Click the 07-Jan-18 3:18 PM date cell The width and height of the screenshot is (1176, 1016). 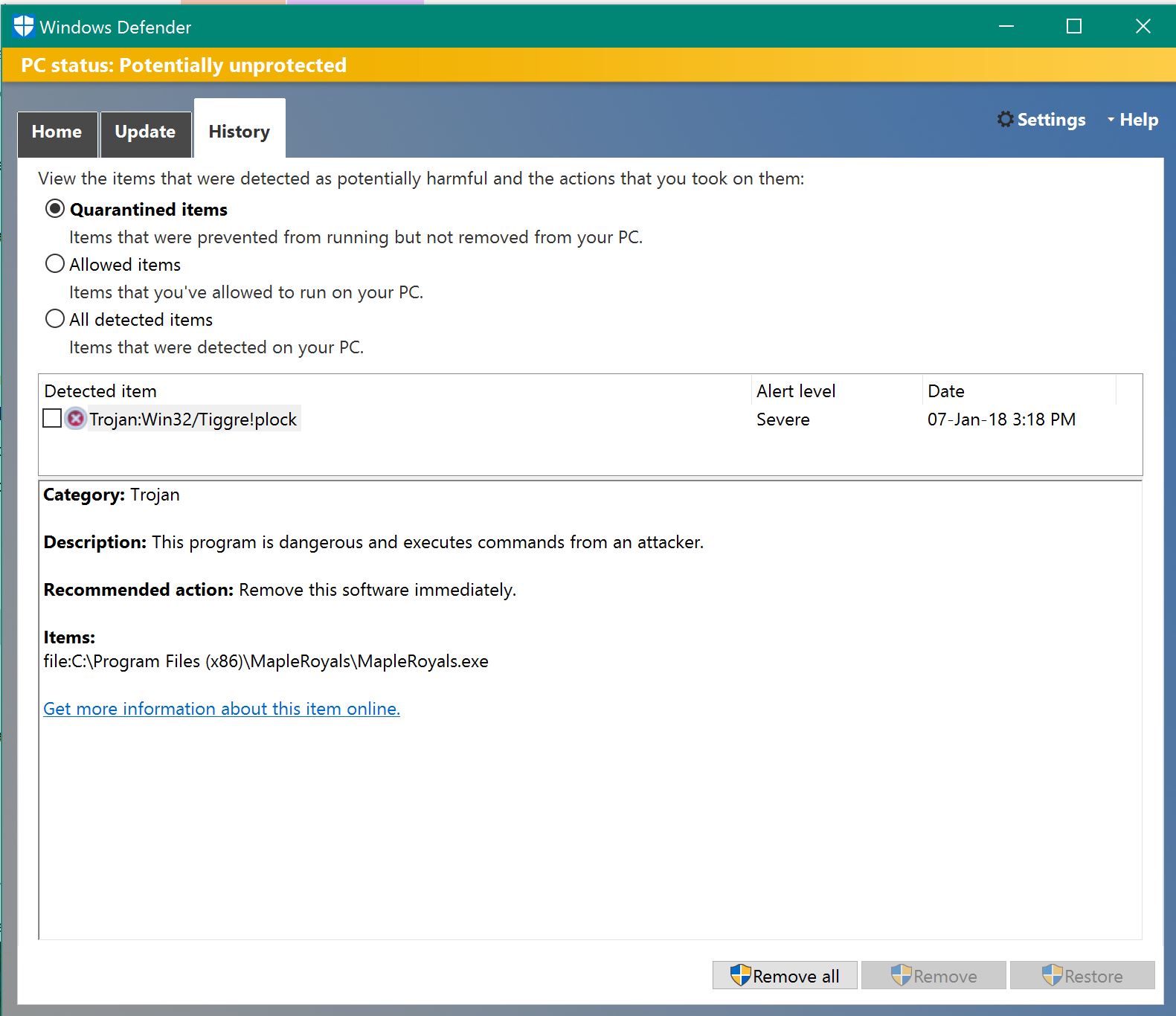coord(1001,419)
